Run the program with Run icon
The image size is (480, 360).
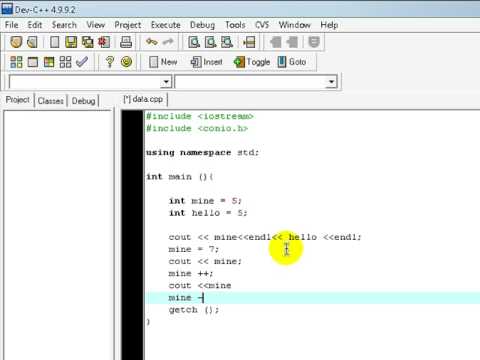point(32,62)
